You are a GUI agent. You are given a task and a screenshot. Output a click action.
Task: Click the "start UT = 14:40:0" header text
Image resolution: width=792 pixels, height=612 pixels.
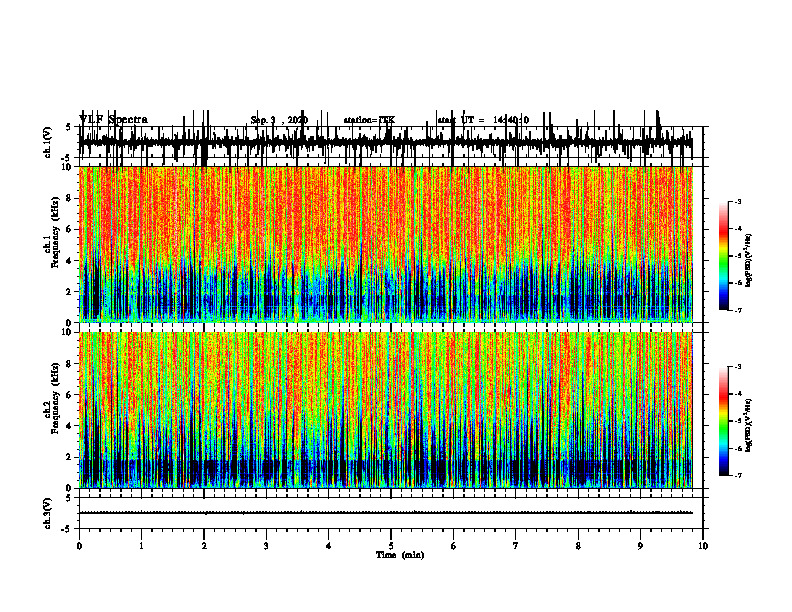[x=483, y=120]
